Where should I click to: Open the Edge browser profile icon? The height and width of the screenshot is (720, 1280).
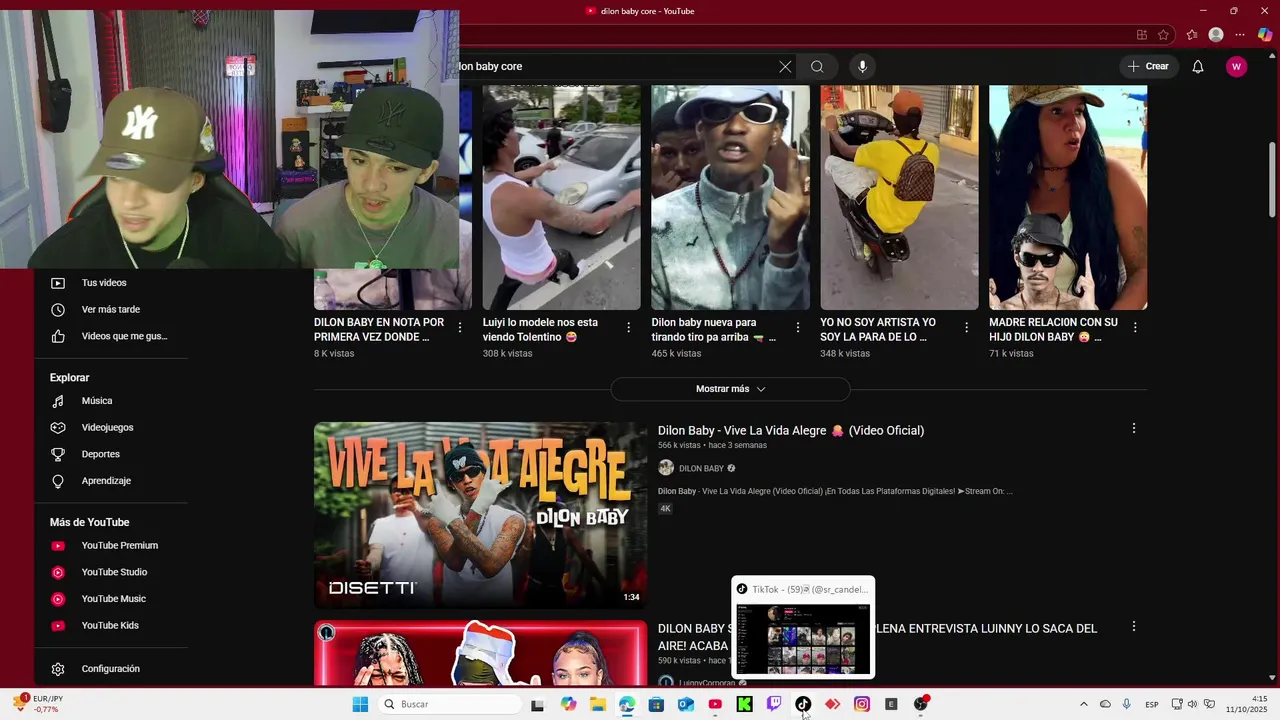[1216, 35]
